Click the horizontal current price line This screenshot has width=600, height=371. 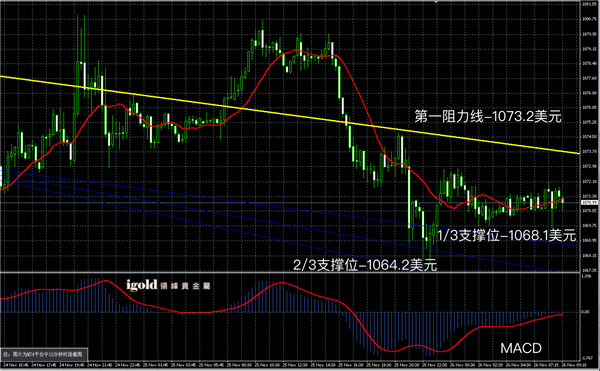coord(290,202)
